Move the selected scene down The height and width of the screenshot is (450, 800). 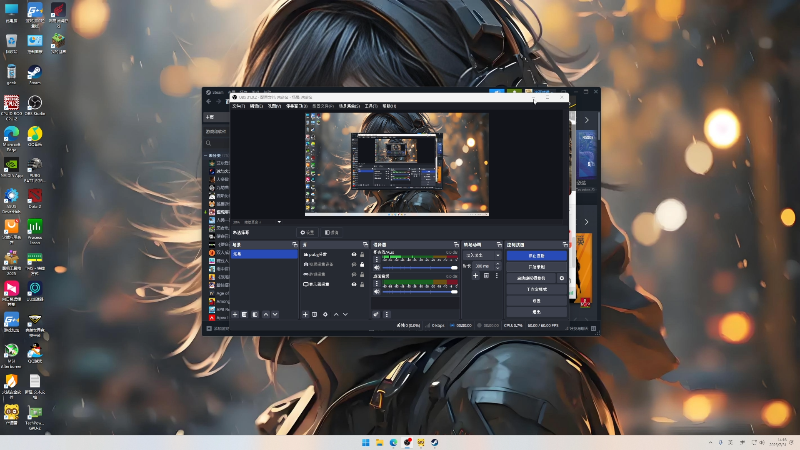(x=275, y=314)
